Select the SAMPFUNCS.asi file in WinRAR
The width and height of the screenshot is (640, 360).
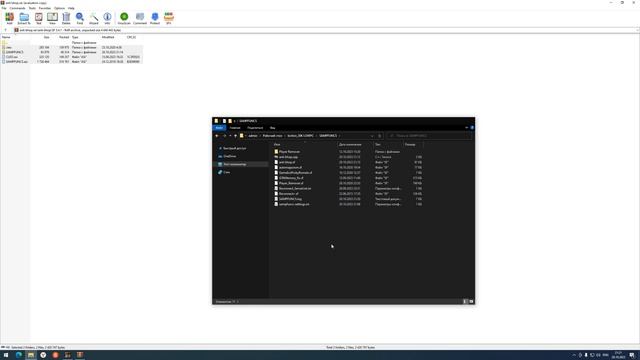coord(71,62)
